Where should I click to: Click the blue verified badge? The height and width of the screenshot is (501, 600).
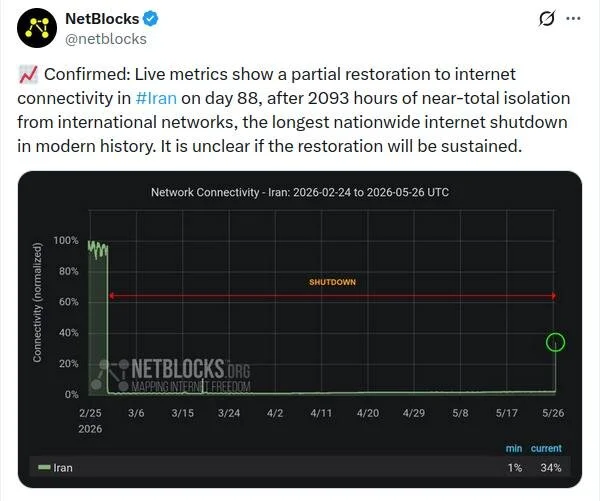[151, 19]
